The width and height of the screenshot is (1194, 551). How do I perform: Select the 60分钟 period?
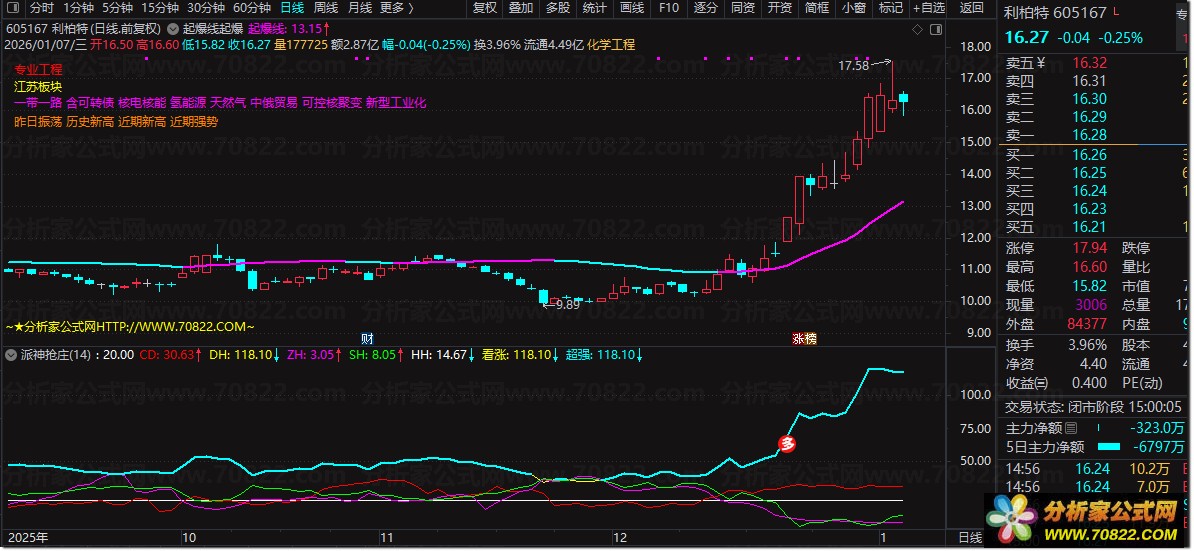(252, 8)
